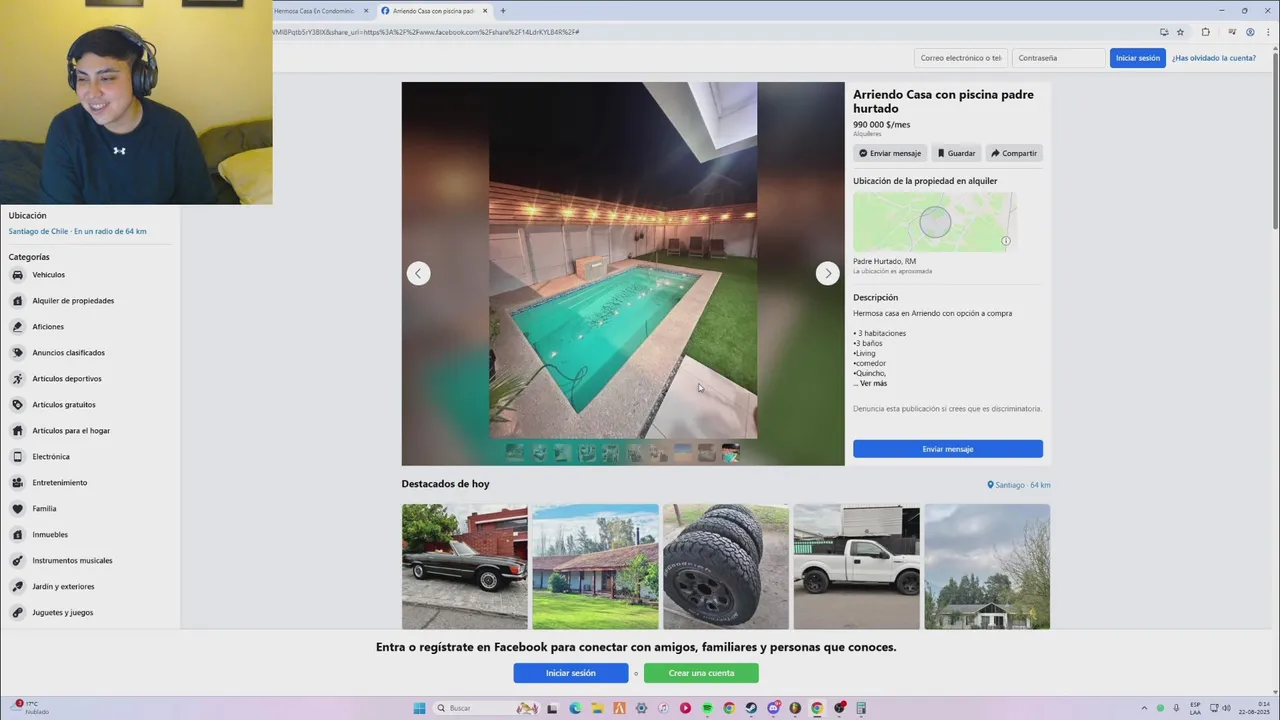
Task: Focus the Contraseña field
Action: [x=1059, y=58]
